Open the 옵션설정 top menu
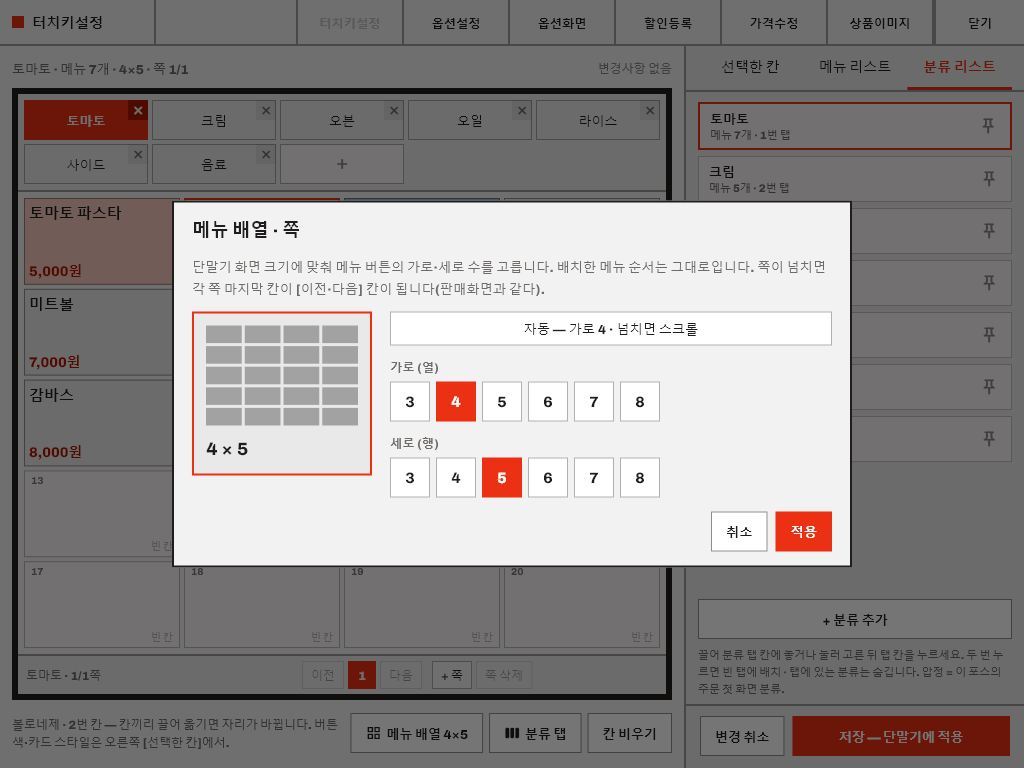This screenshot has width=1024, height=768. [456, 23]
